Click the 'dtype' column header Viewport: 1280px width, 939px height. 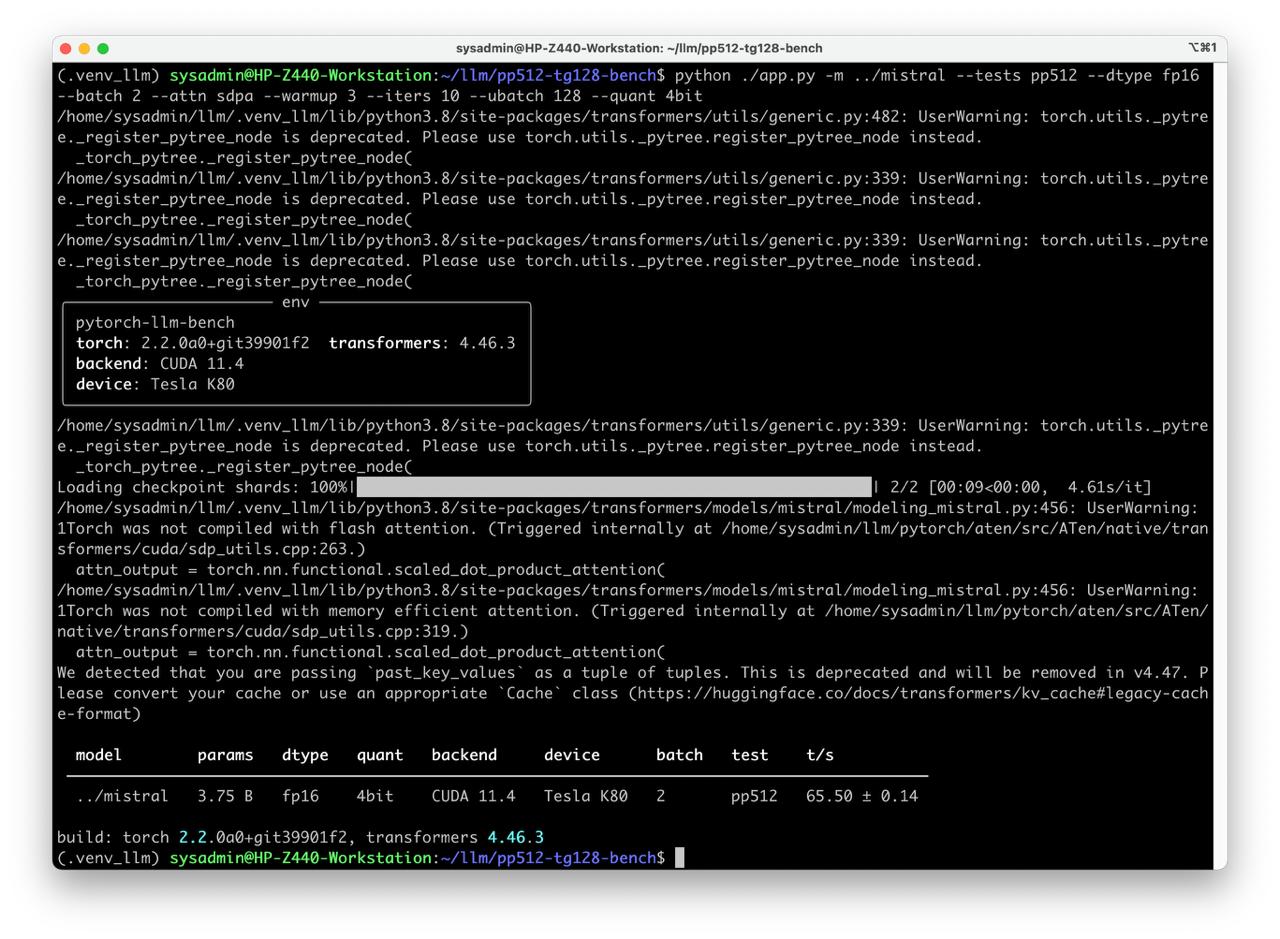point(305,755)
